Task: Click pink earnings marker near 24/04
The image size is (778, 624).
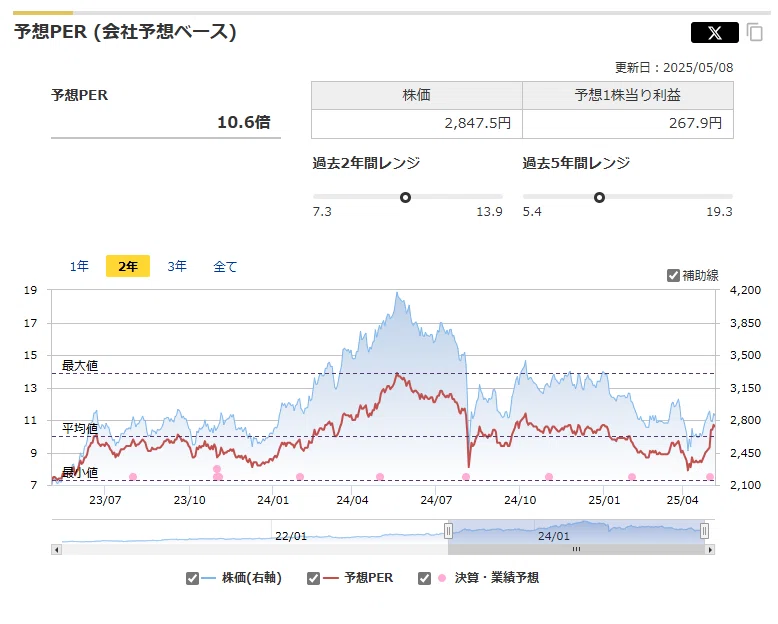Action: click(x=380, y=477)
